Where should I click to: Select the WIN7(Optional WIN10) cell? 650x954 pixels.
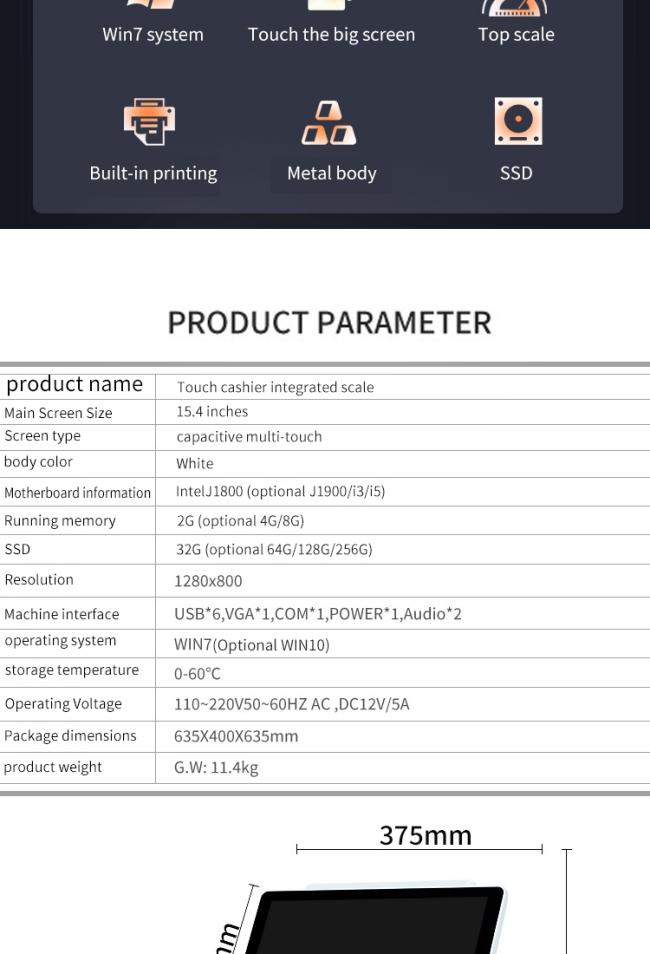[x=251, y=645]
